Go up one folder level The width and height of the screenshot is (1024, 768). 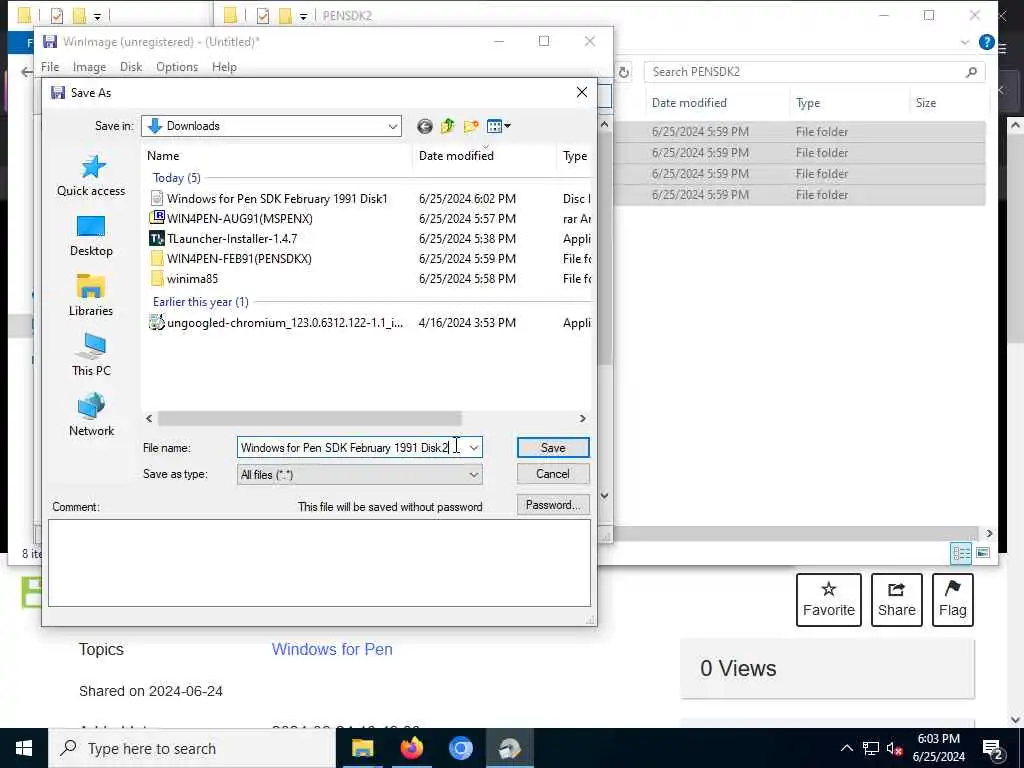tap(447, 126)
